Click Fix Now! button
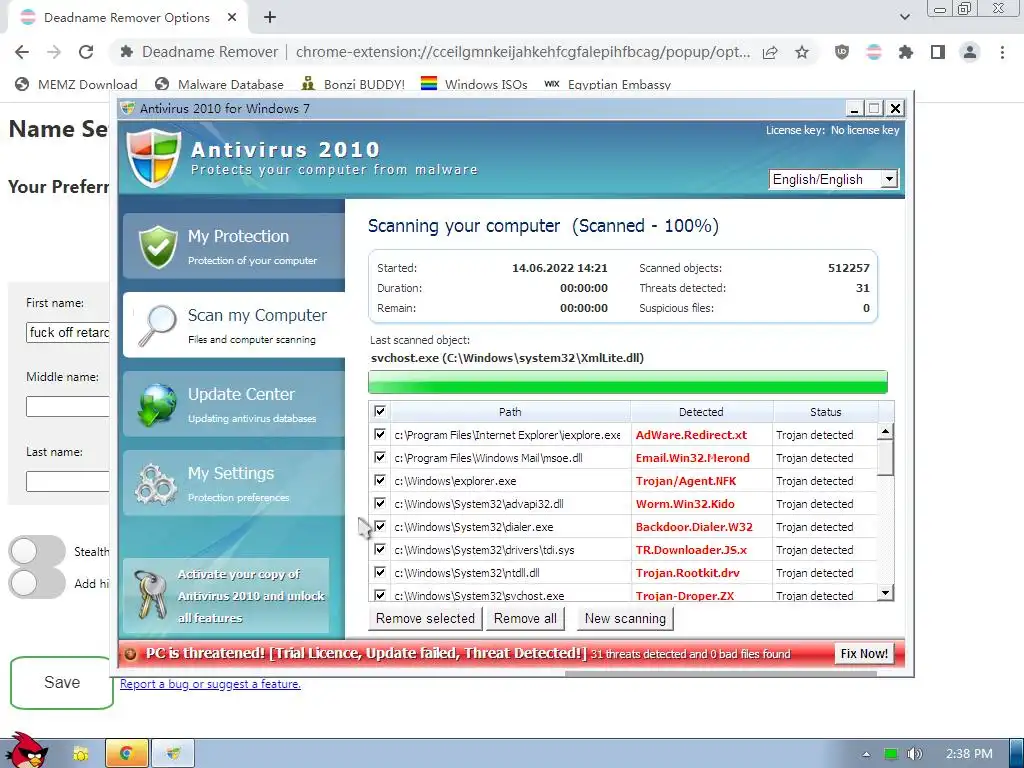 [864, 654]
